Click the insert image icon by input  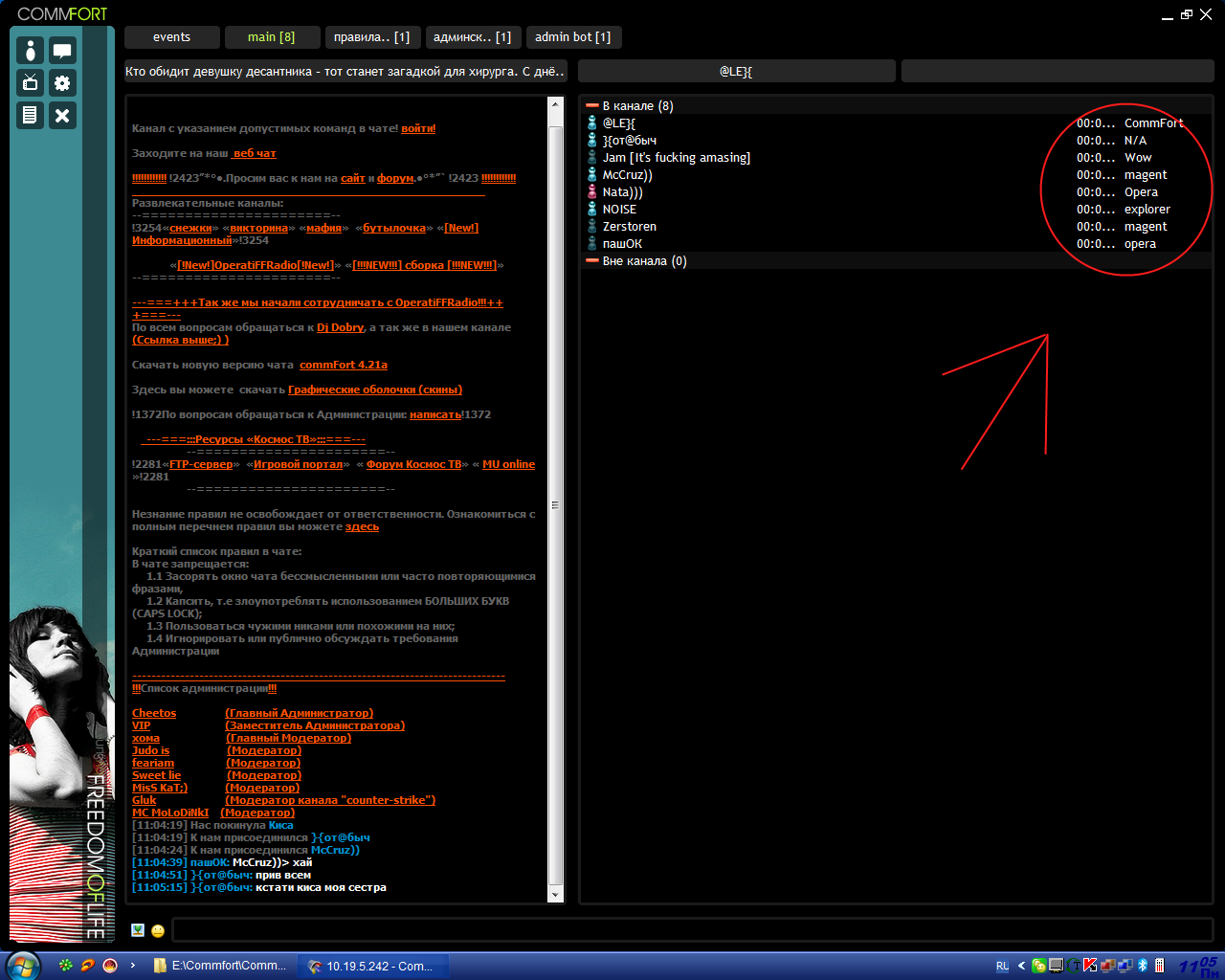[138, 930]
